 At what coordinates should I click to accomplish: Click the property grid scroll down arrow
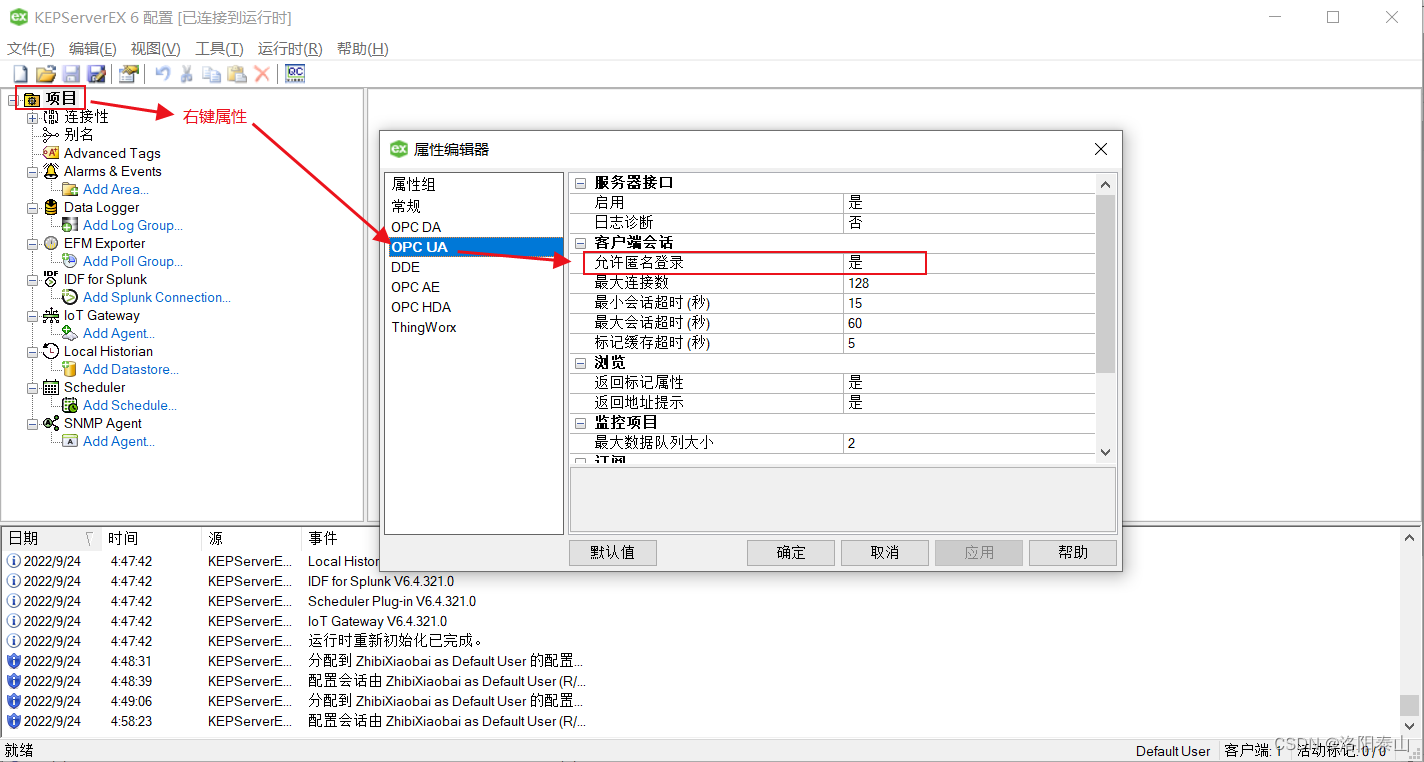1105,452
